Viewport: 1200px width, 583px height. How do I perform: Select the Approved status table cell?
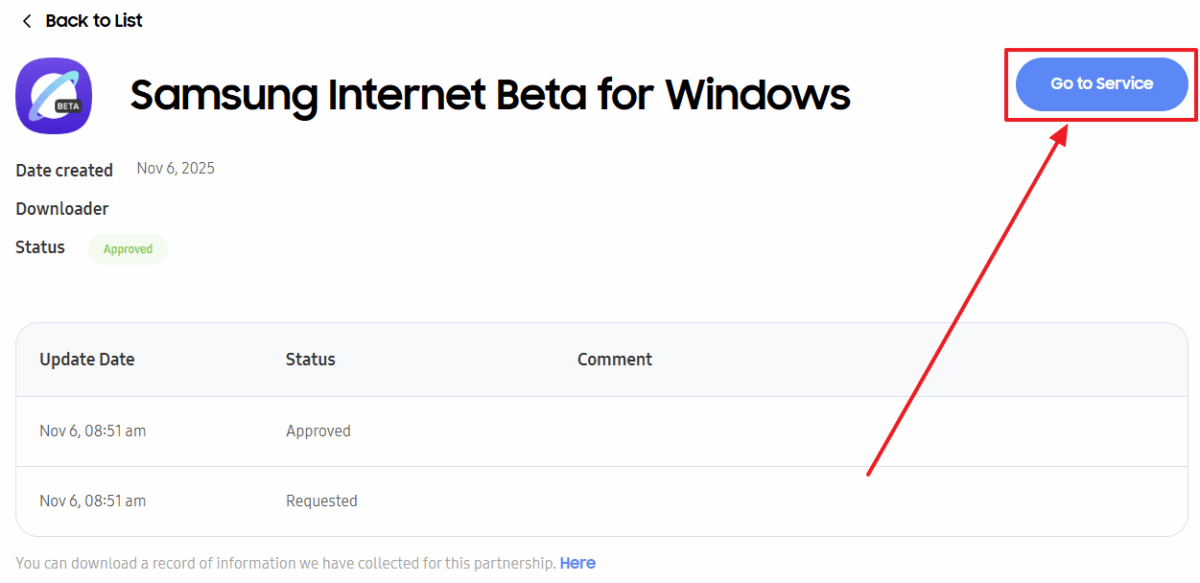click(x=318, y=431)
